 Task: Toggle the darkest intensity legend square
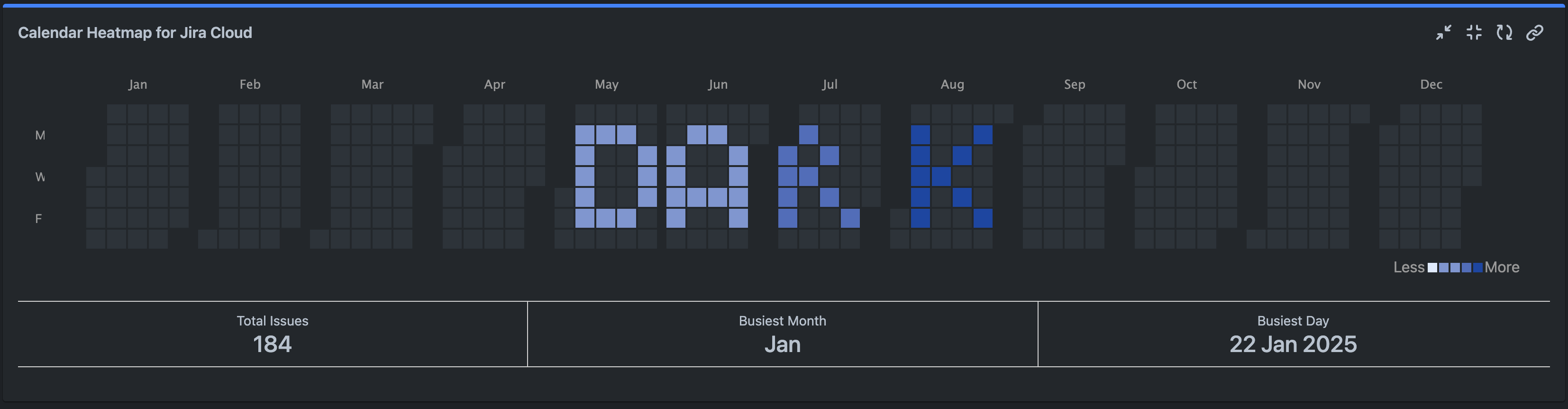click(x=1478, y=268)
